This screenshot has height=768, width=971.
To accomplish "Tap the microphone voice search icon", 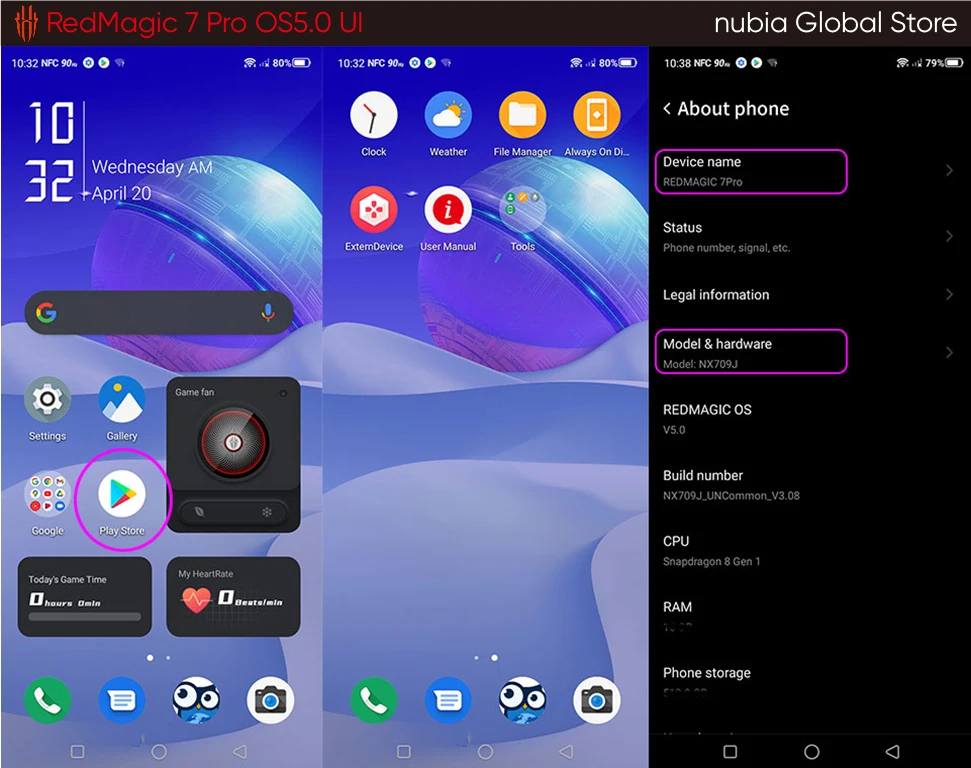I will click(x=268, y=313).
